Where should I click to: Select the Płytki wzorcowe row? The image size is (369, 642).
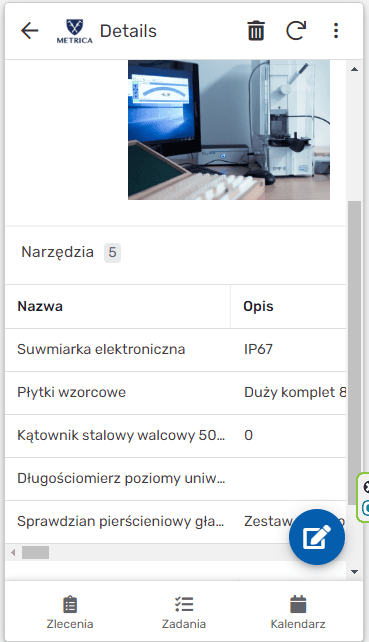176,392
